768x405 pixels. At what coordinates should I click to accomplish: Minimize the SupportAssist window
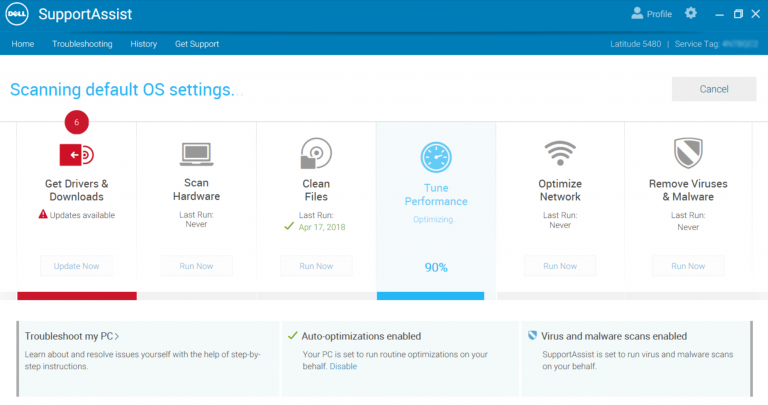(x=719, y=15)
